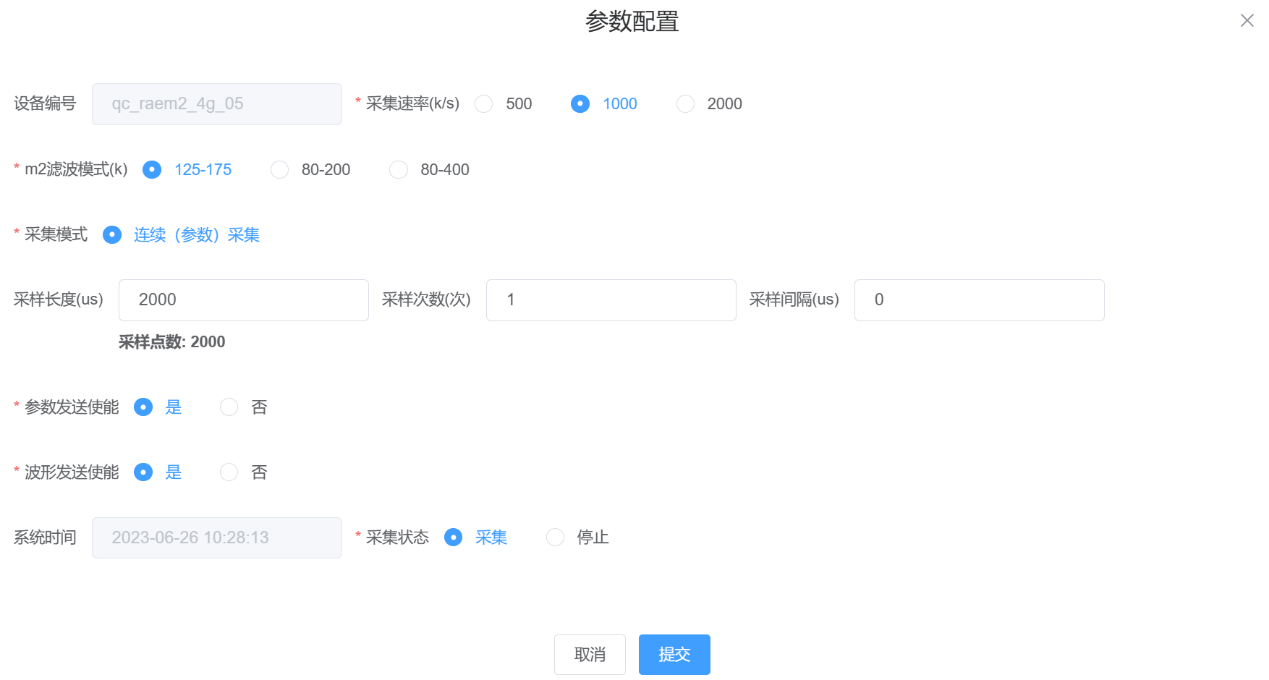The image size is (1269, 680).
Task: Click the m2滤波模式(k) label
Action: click(76, 170)
